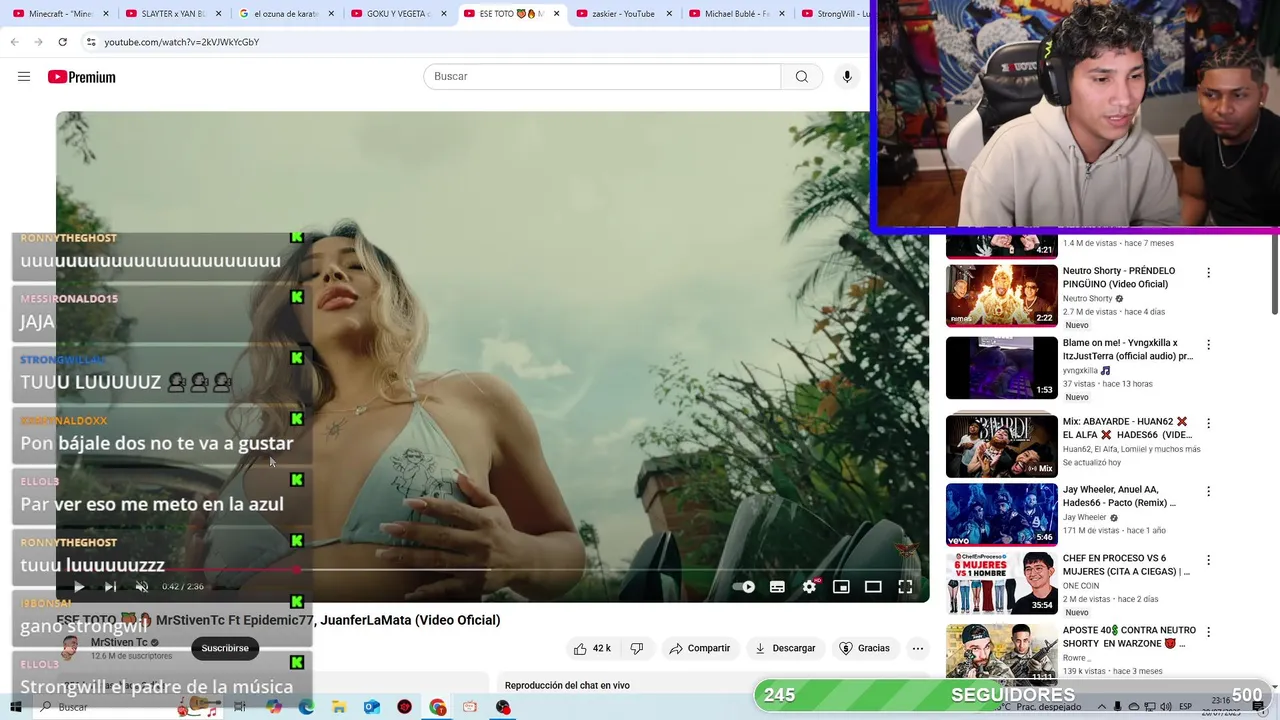Subscribe to MrStivenTc with Suscribirse
This screenshot has height=720, width=1280.
pos(225,648)
